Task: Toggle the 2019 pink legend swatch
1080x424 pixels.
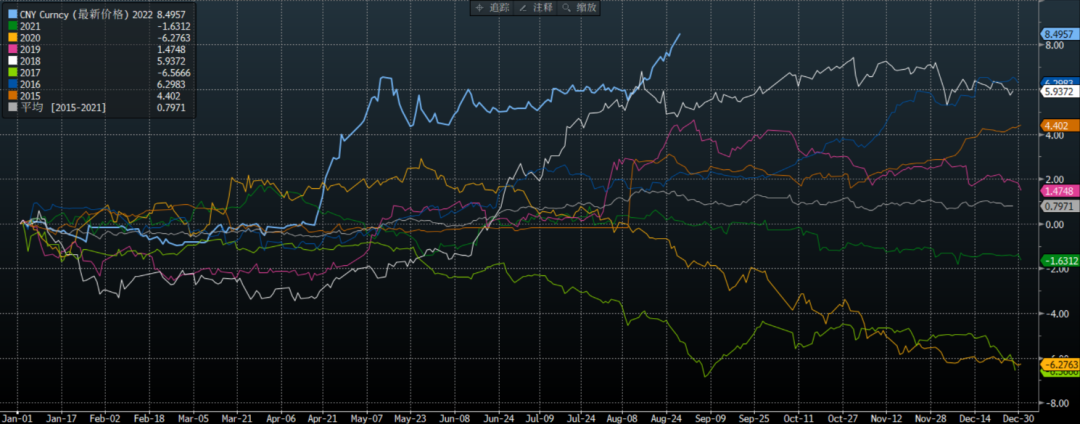Action: pyautogui.click(x=11, y=51)
